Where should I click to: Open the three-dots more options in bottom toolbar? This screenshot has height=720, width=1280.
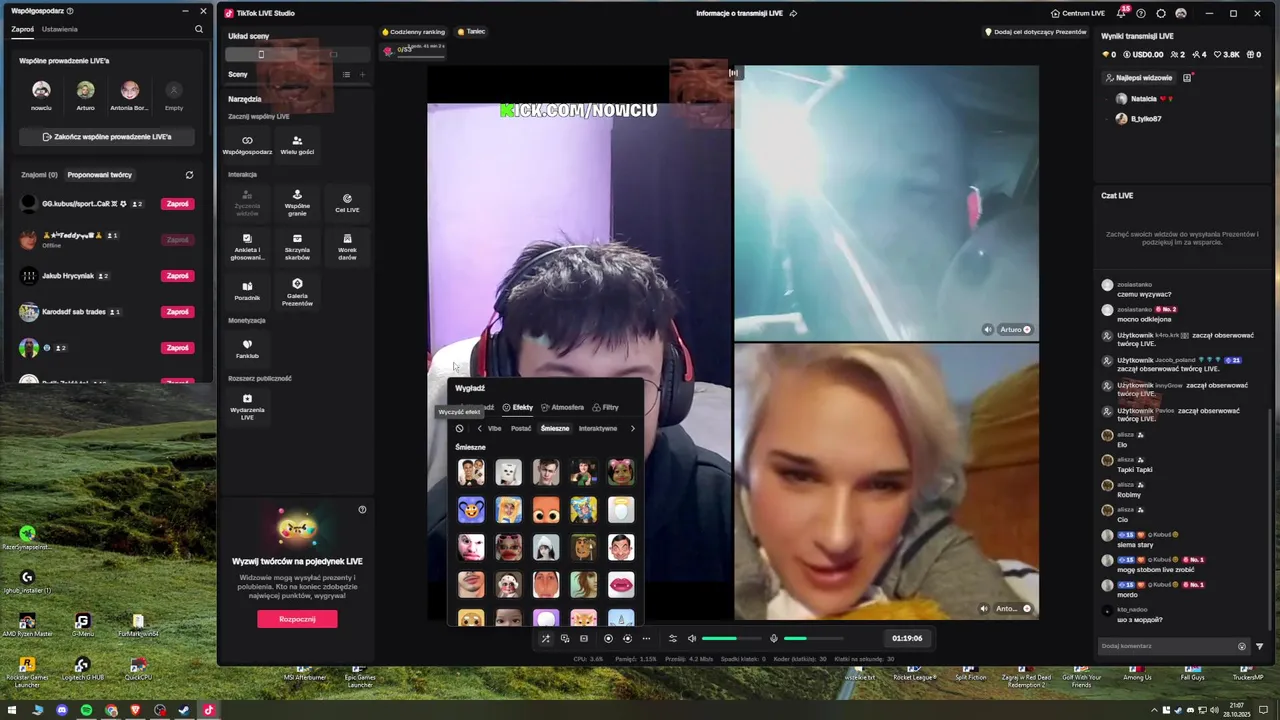click(x=646, y=638)
